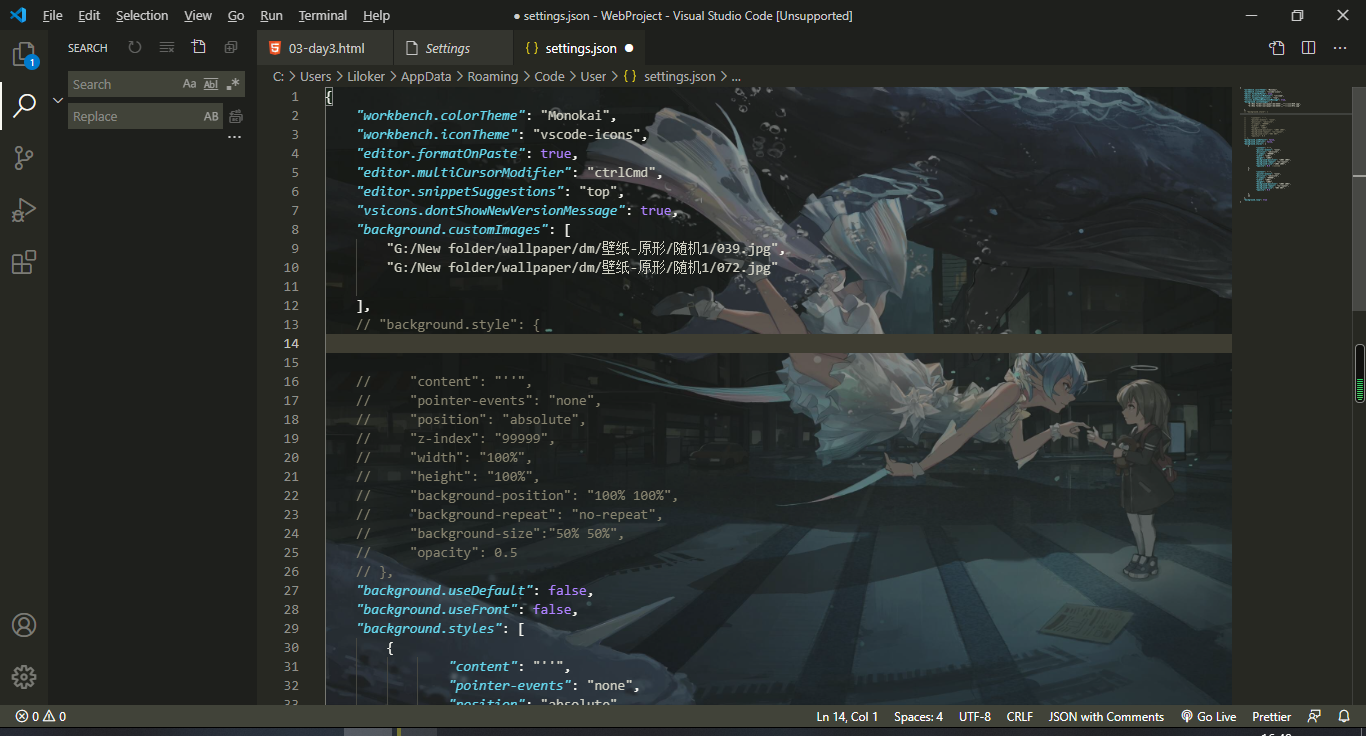1366x736 pixels.
Task: Open the Run and Debug view
Action: [x=24, y=210]
